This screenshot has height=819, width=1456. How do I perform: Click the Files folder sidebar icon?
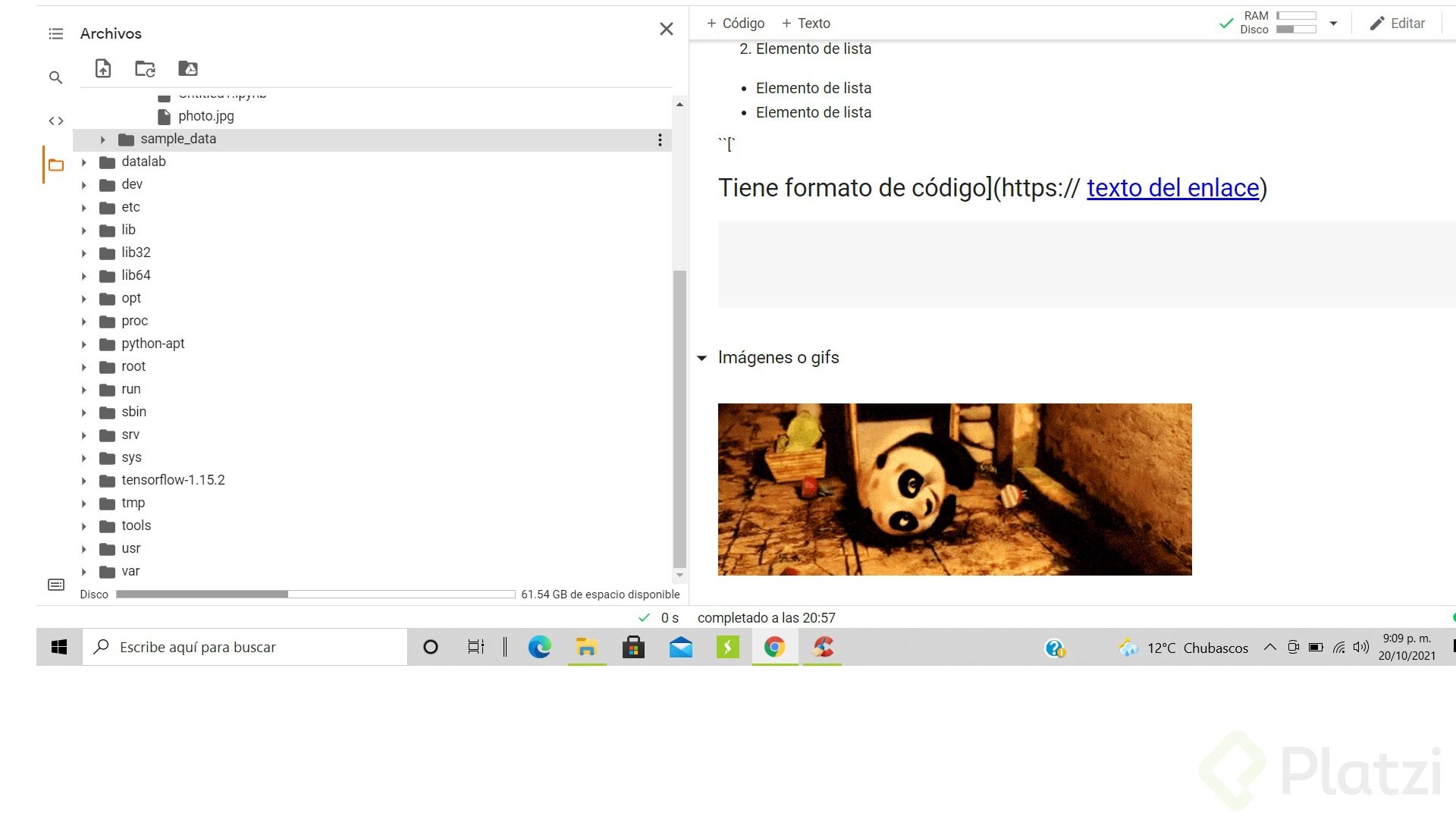pyautogui.click(x=55, y=165)
